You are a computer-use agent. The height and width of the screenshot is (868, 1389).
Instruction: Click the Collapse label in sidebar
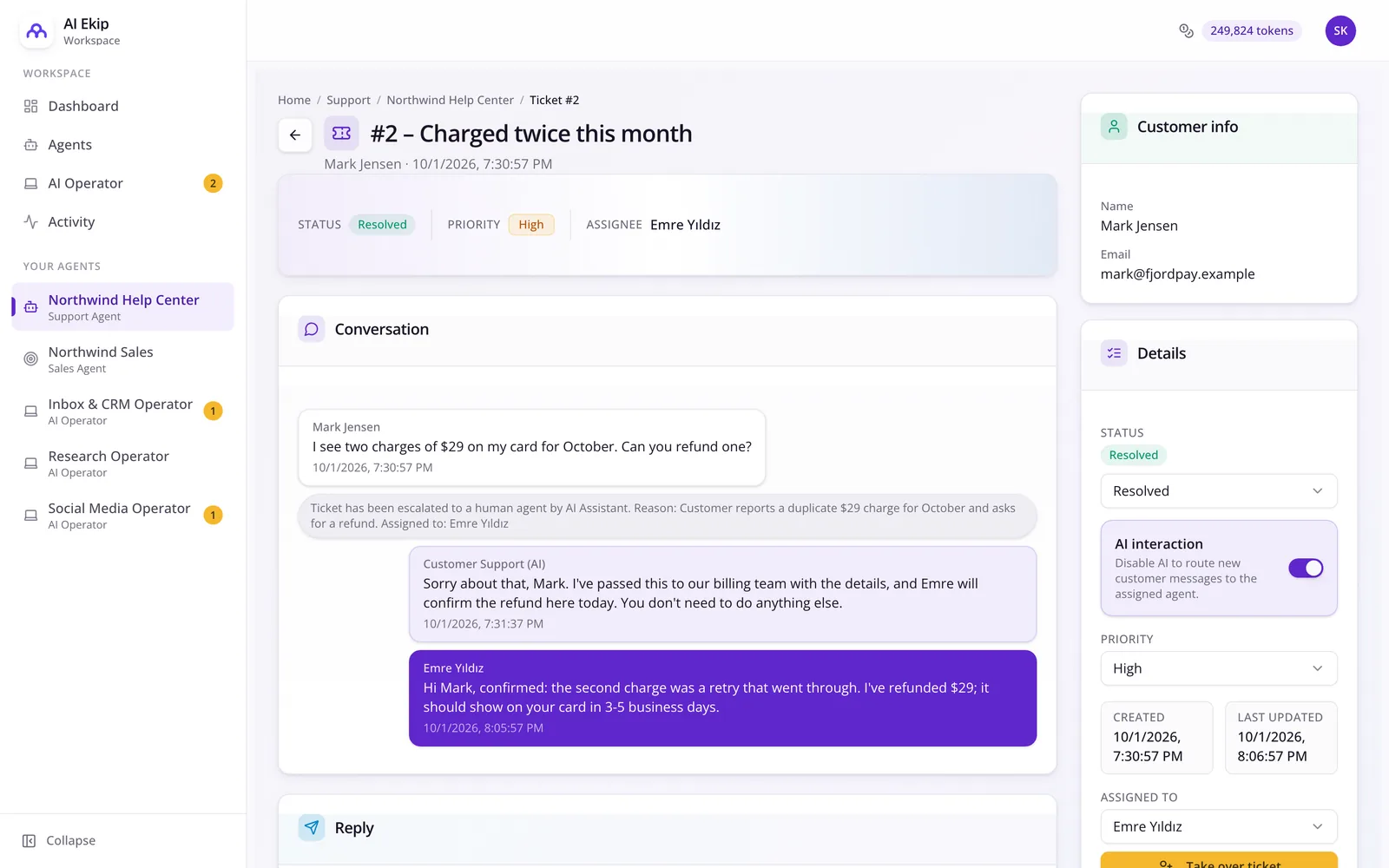tap(71, 840)
